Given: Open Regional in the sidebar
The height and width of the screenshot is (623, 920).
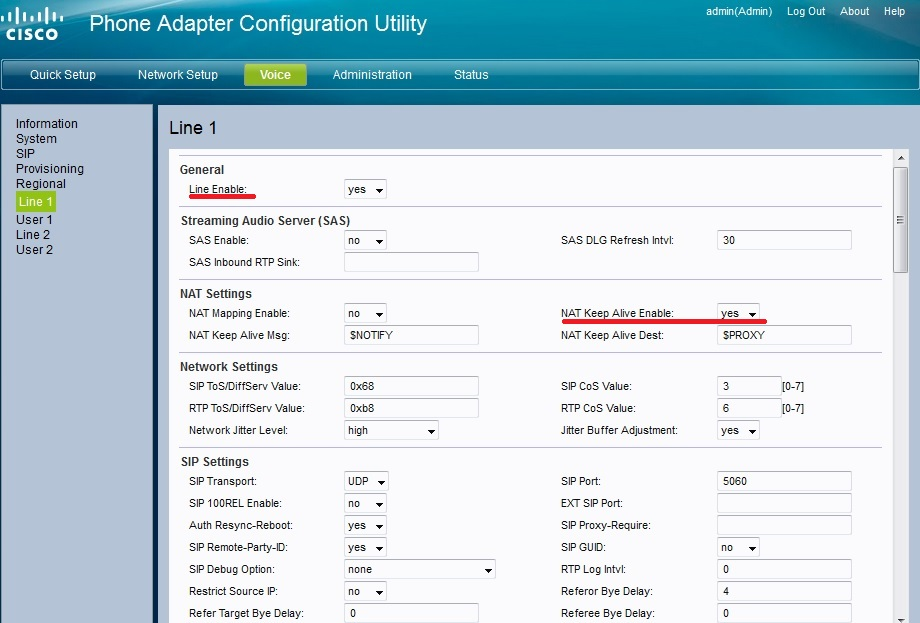Looking at the screenshot, I should pos(40,184).
